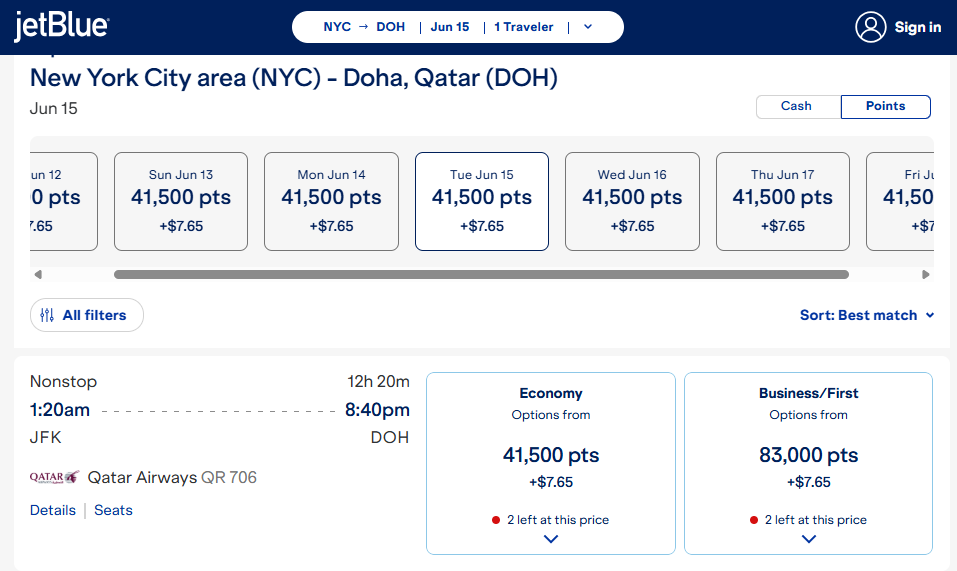Switch fare display to Points
This screenshot has height=571, width=957.
(x=885, y=106)
